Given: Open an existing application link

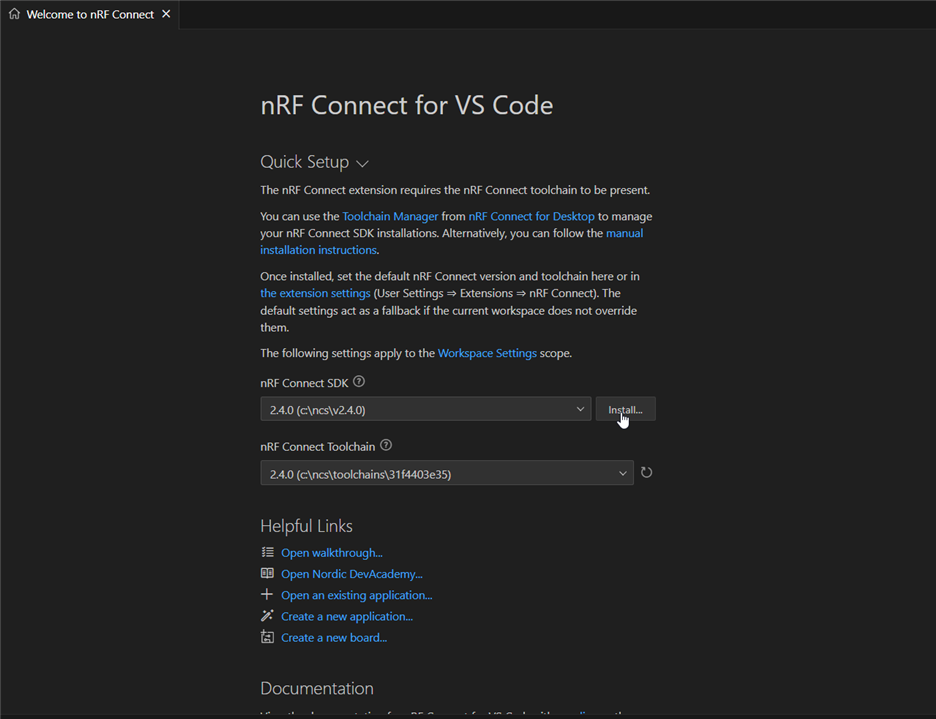Looking at the screenshot, I should (x=356, y=595).
